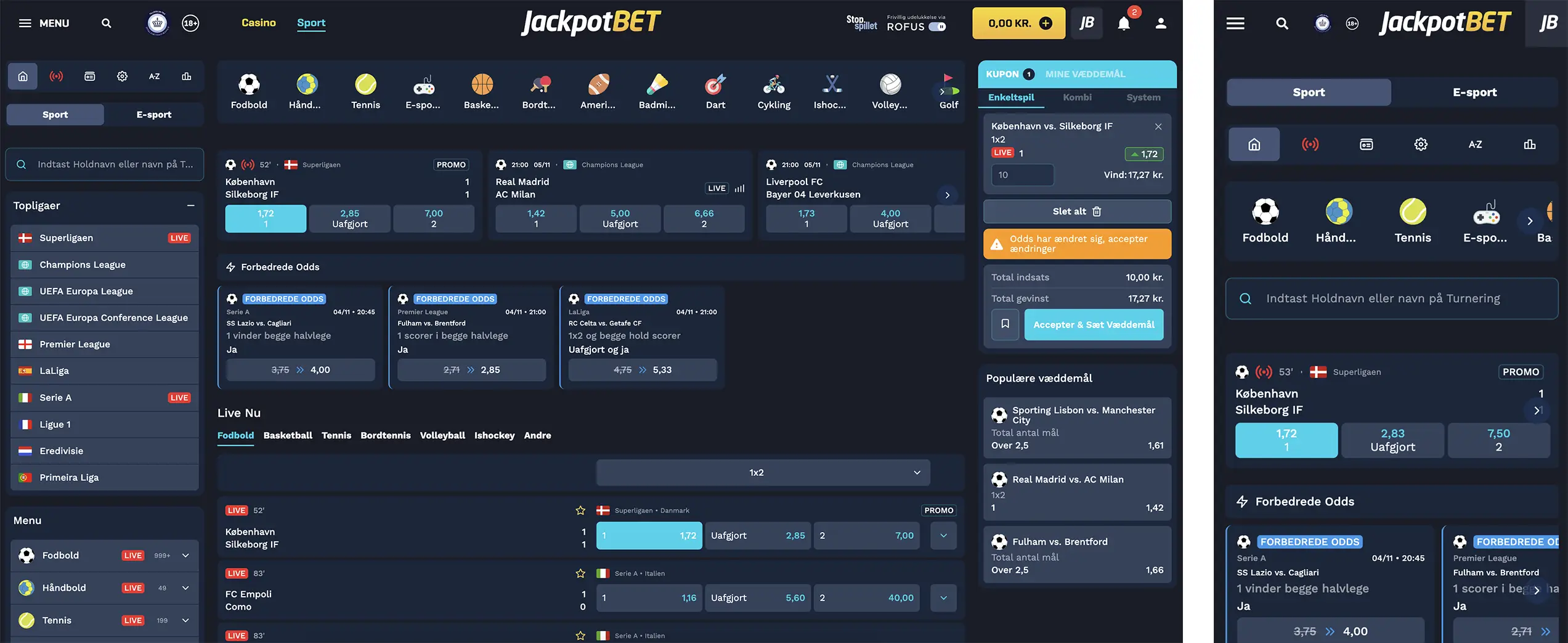The width and height of the screenshot is (1568, 643).
Task: Deposit via 0,00 KR. balance button
Action: (x=1018, y=23)
